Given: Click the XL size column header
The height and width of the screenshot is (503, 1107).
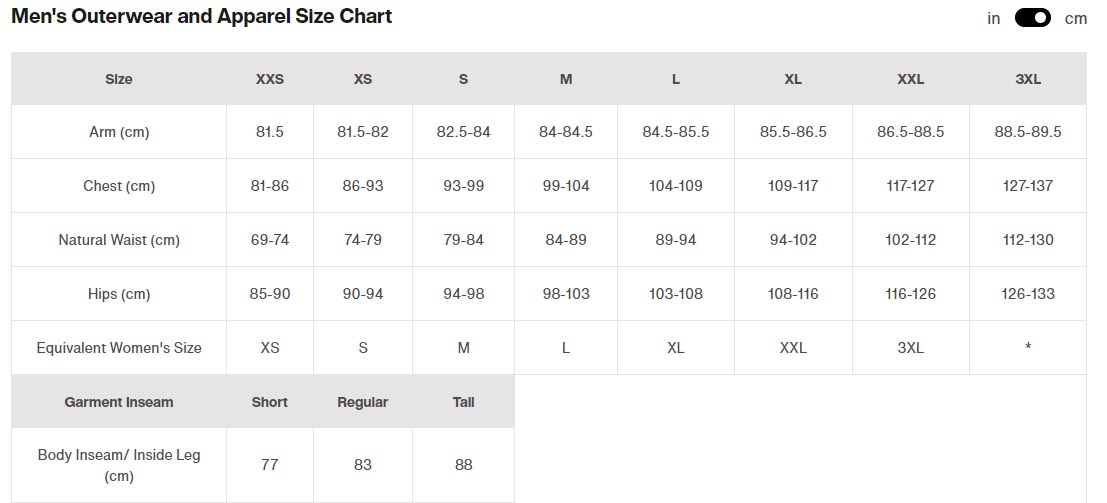Looking at the screenshot, I should pyautogui.click(x=793, y=79).
